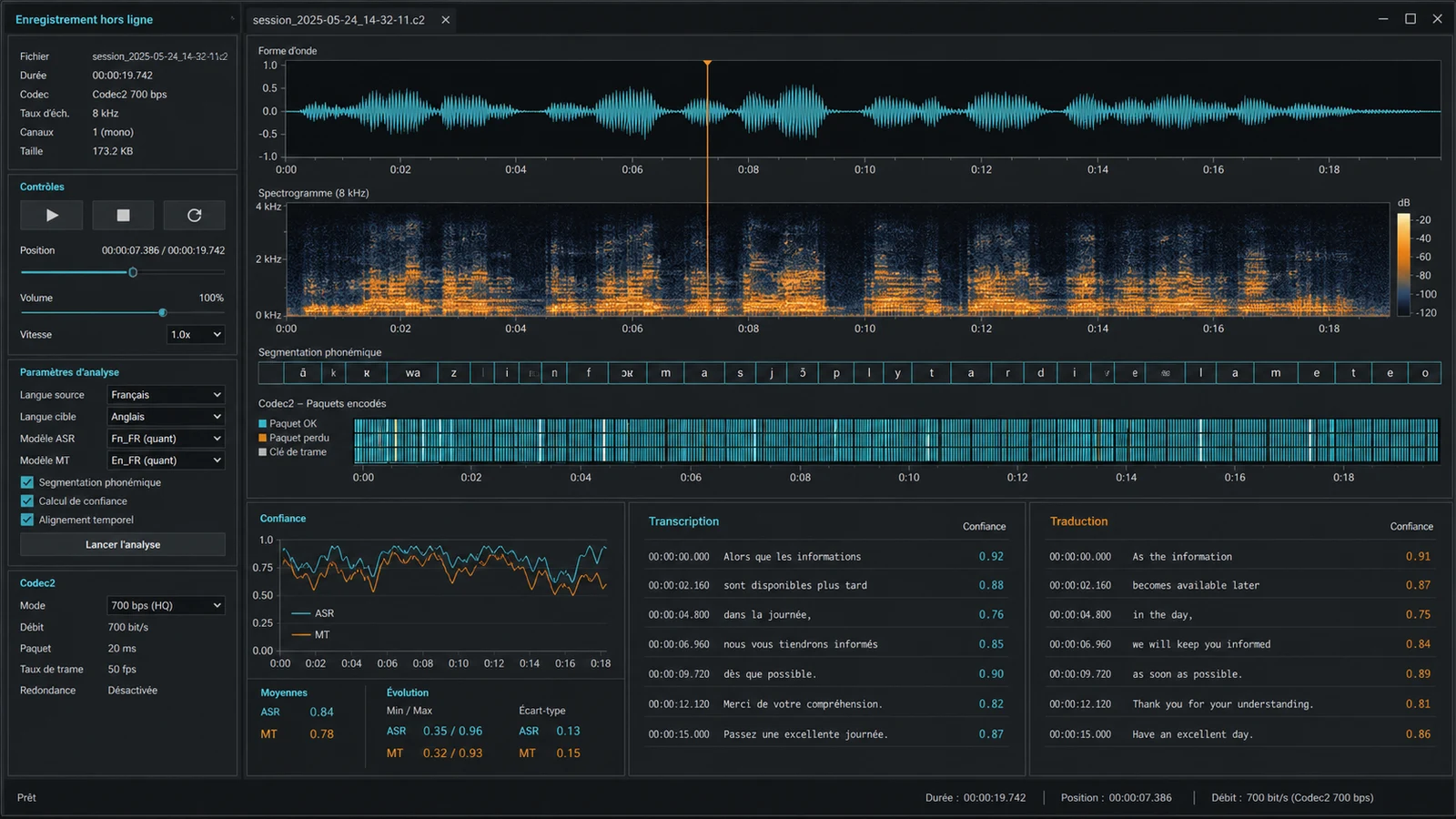Click the Lancer l'analyse button

[123, 544]
